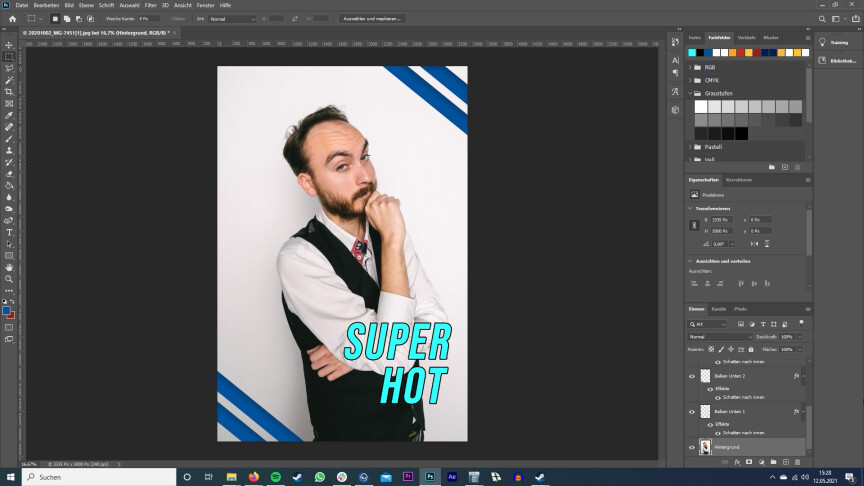This screenshot has width=864, height=486.
Task: Add layer style via fx icon
Action: tap(736, 462)
